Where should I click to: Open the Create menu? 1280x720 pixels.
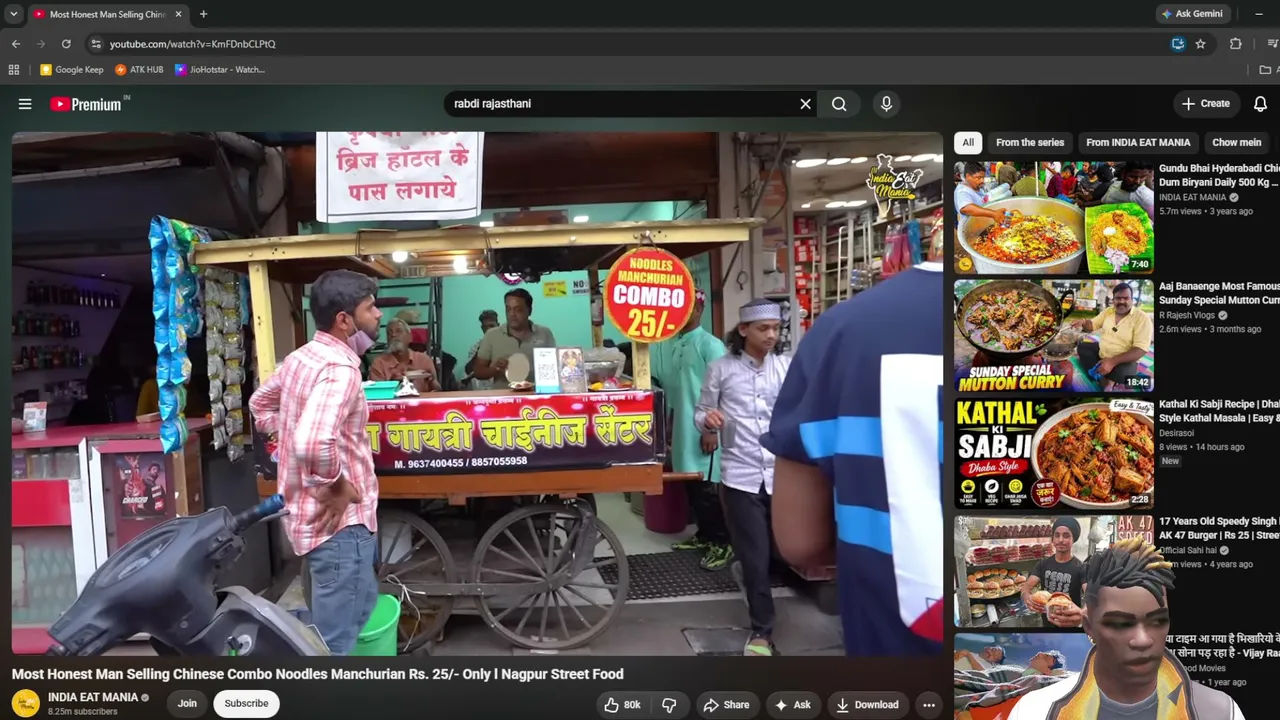tap(1205, 104)
